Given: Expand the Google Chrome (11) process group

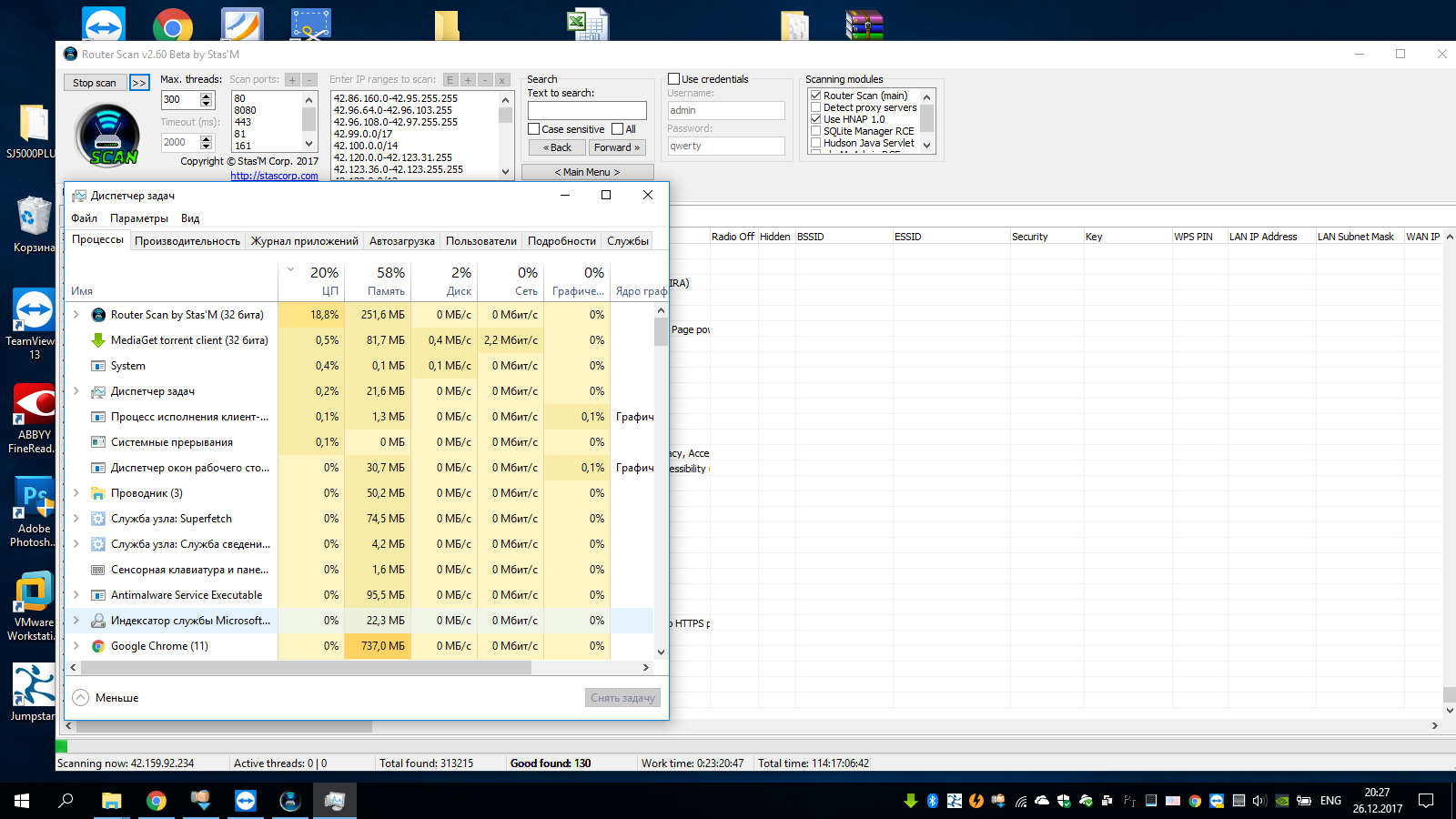Looking at the screenshot, I should click(76, 646).
